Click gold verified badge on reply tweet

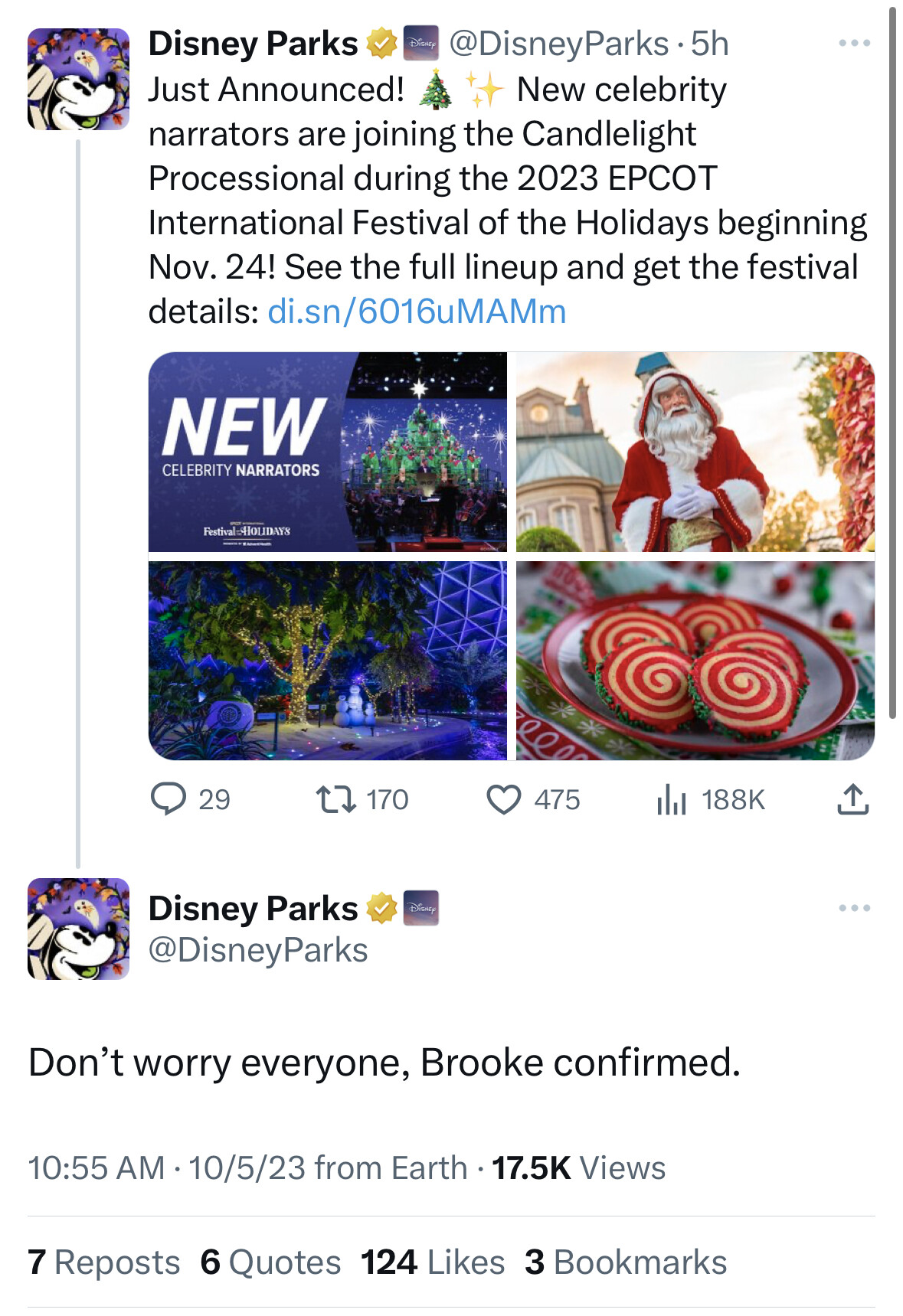[x=381, y=909]
